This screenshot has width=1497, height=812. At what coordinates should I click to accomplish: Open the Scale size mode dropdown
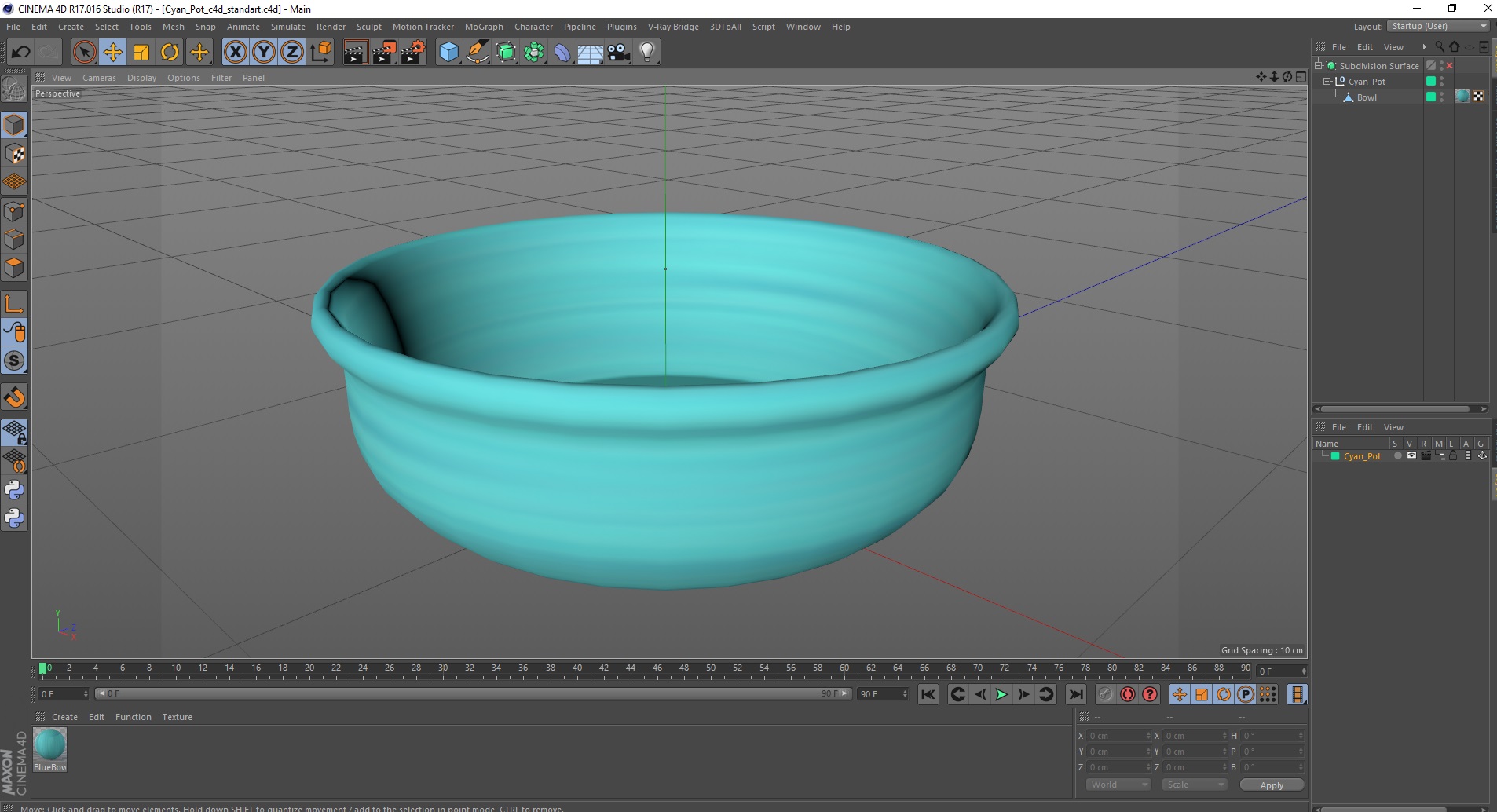point(1195,785)
